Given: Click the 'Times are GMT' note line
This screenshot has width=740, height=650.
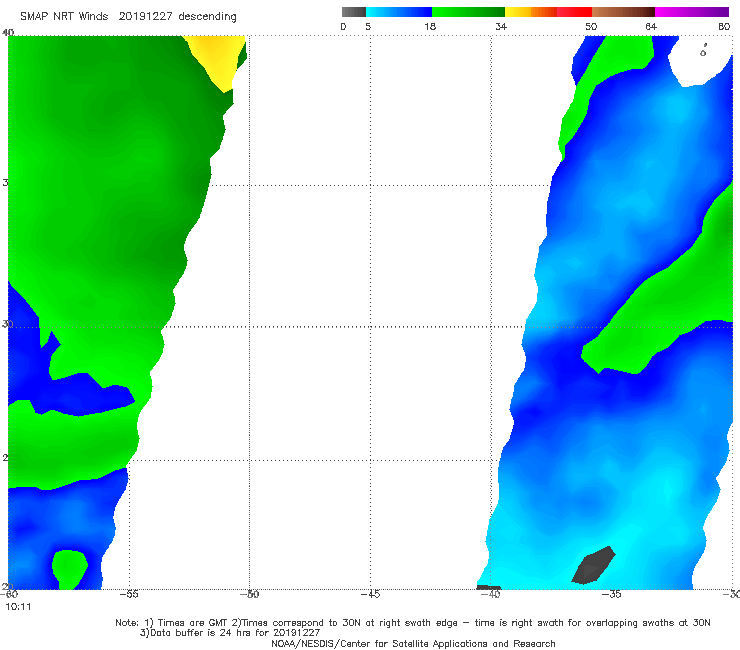Looking at the screenshot, I should 413,623.
